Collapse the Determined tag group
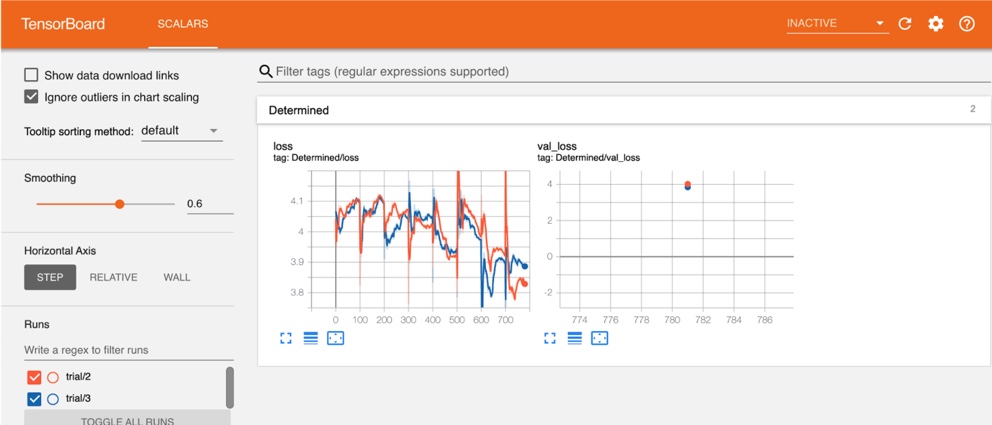The width and height of the screenshot is (992, 425). (623, 110)
